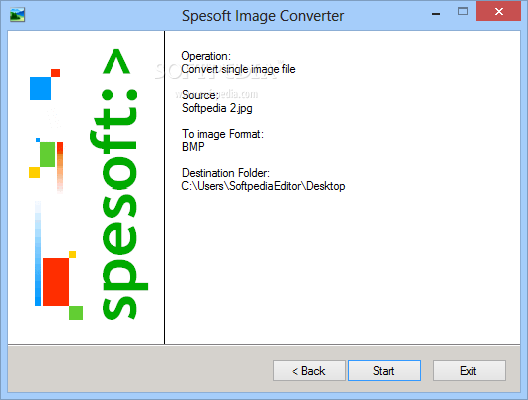528x400 pixels.
Task: Close the window with the red X
Action: coord(498,11)
